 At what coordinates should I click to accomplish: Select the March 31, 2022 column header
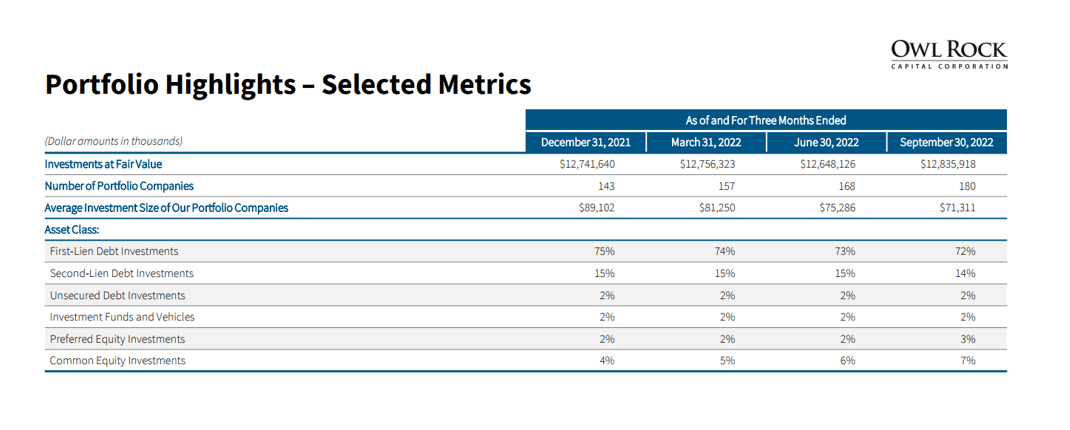coord(706,142)
